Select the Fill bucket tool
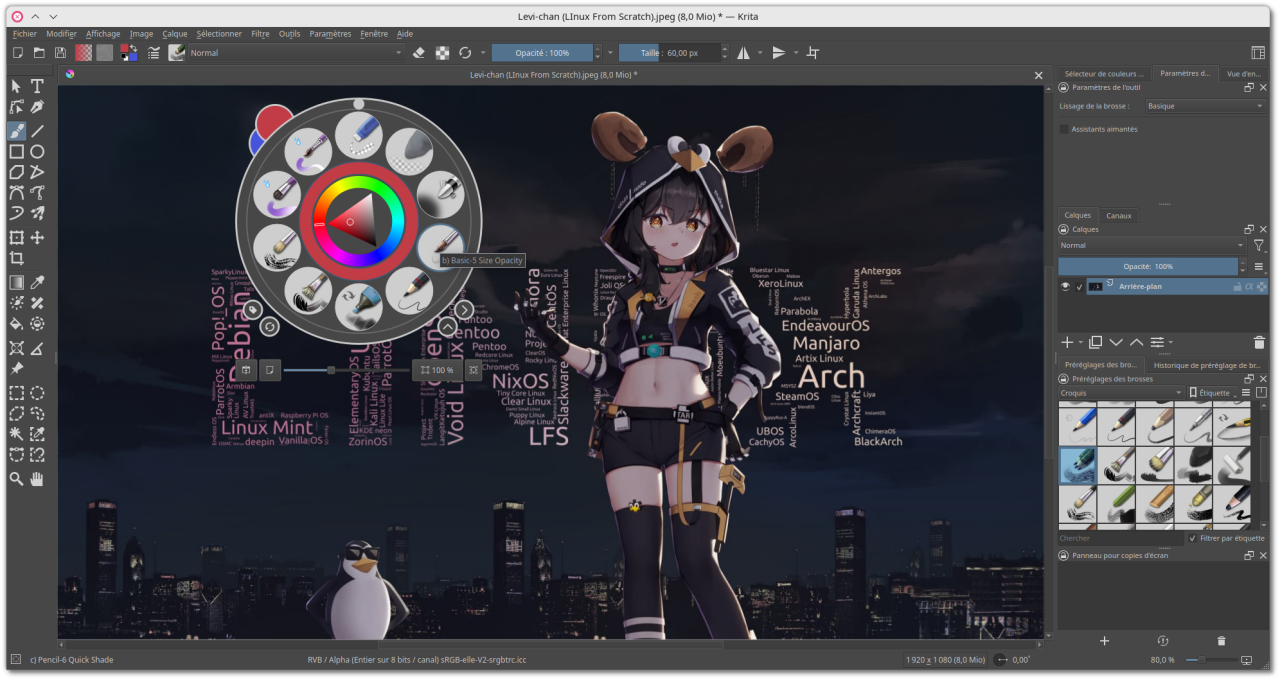The width and height of the screenshot is (1280, 680). click(x=16, y=324)
